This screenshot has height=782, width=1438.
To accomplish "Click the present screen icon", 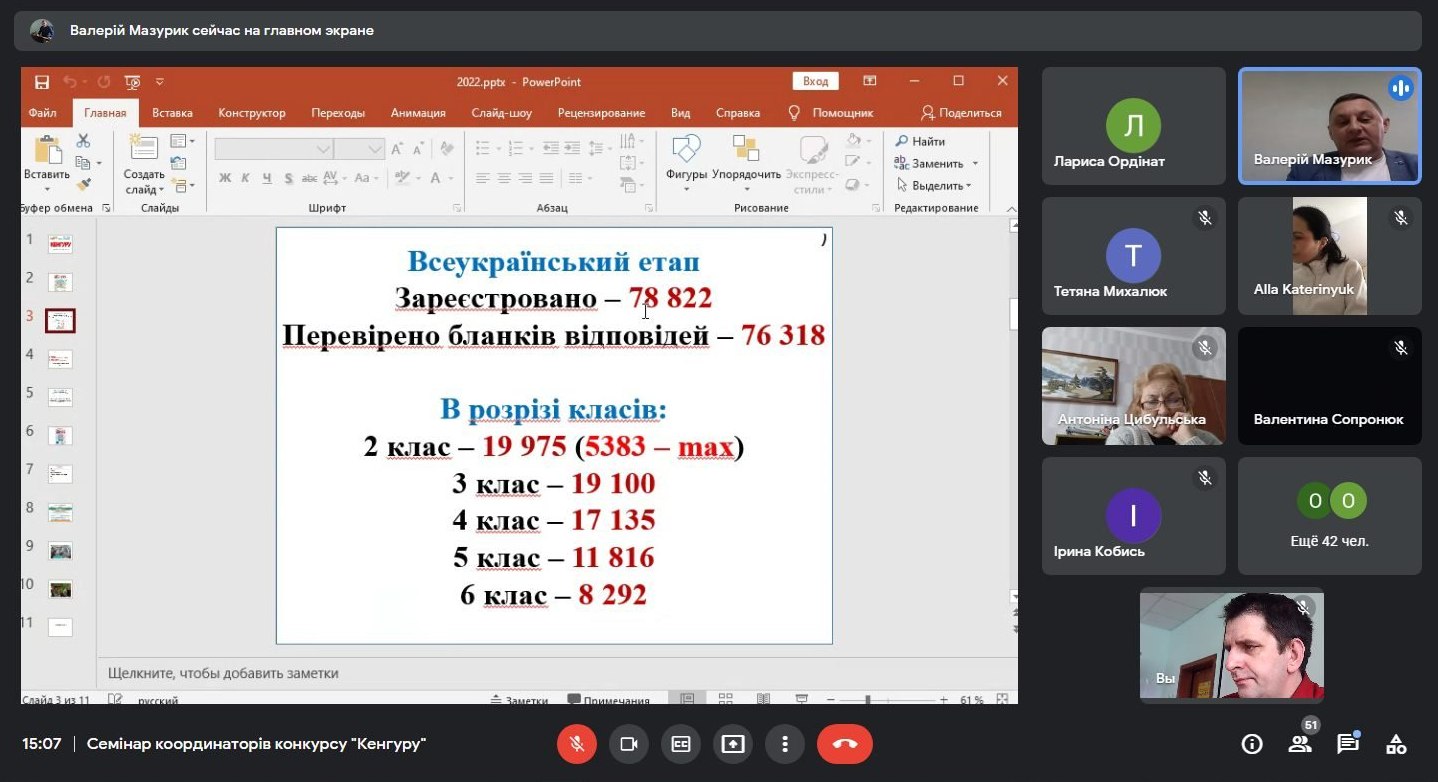I will click(x=733, y=744).
